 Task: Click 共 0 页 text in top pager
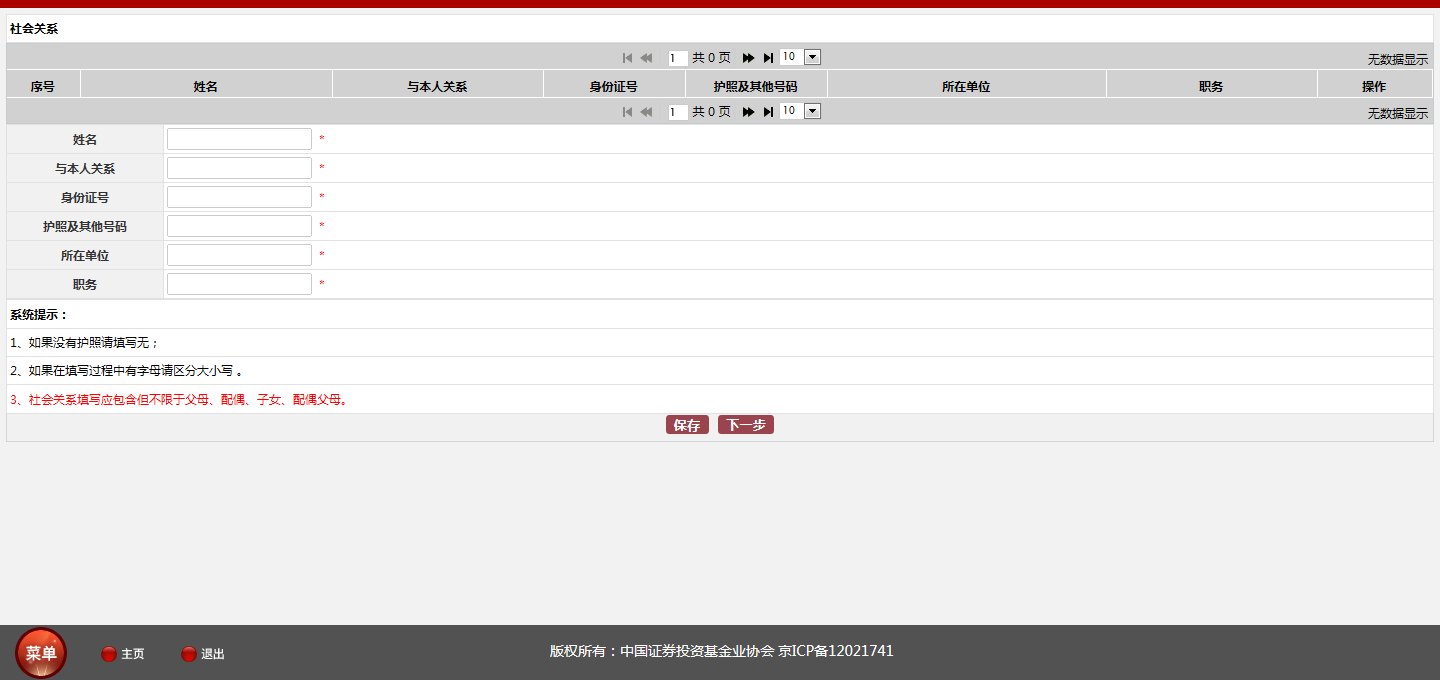711,58
